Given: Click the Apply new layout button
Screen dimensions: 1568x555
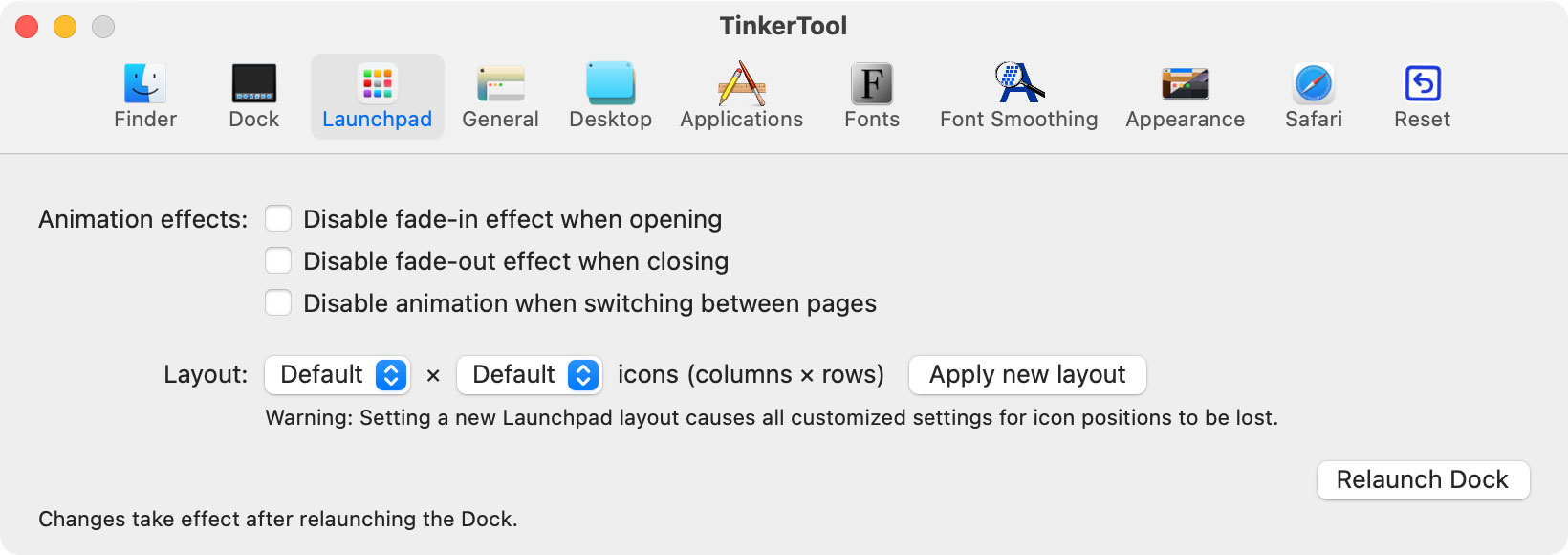Looking at the screenshot, I should point(1027,375).
